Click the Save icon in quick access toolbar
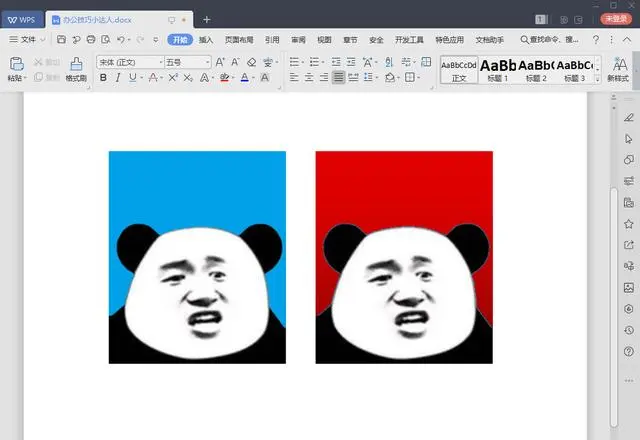Viewport: 640px width, 440px height. (x=61, y=40)
